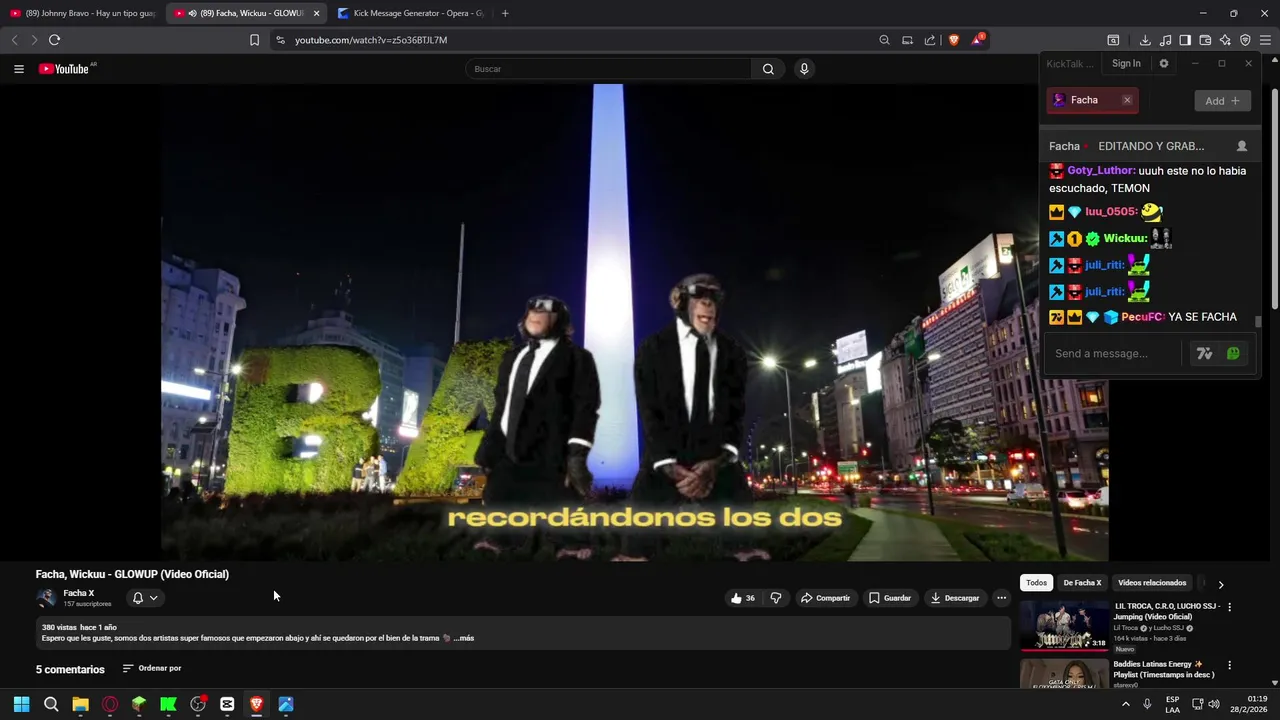Switch to the Johnny Bravo browser tab
Screen dimensions: 1280x720
tap(82, 13)
